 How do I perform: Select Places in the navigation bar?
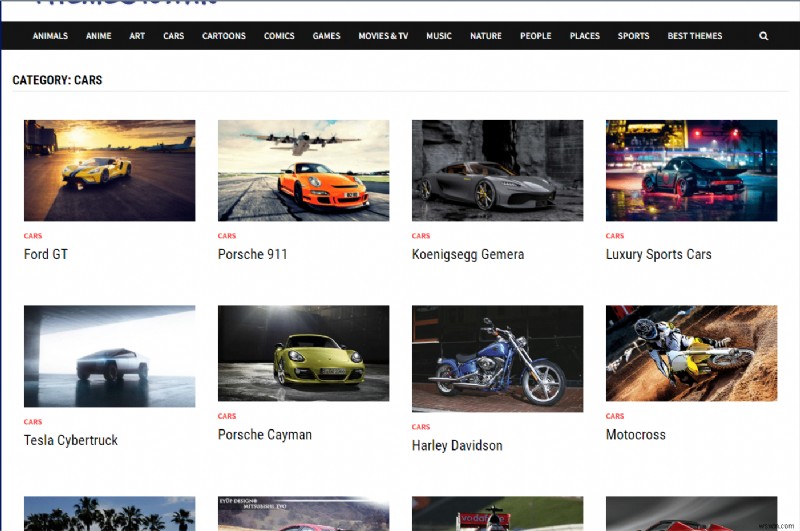(x=585, y=36)
